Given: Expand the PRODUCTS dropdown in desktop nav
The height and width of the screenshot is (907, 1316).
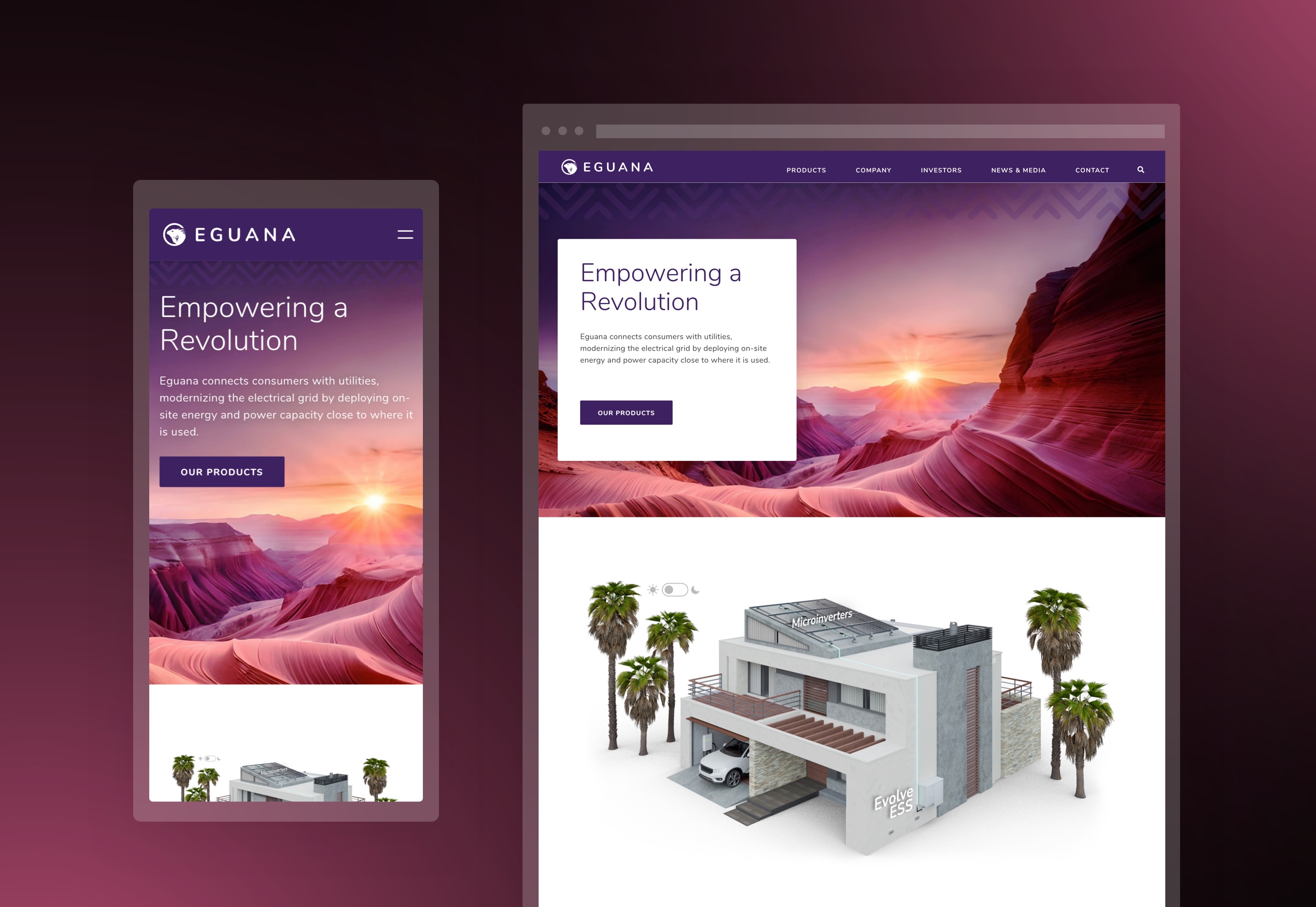Looking at the screenshot, I should (806, 169).
